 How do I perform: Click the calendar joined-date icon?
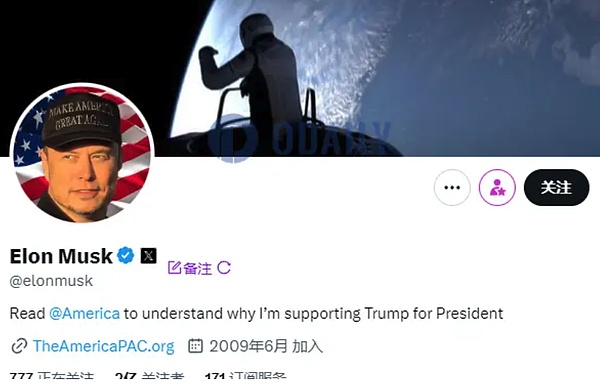[195, 346]
